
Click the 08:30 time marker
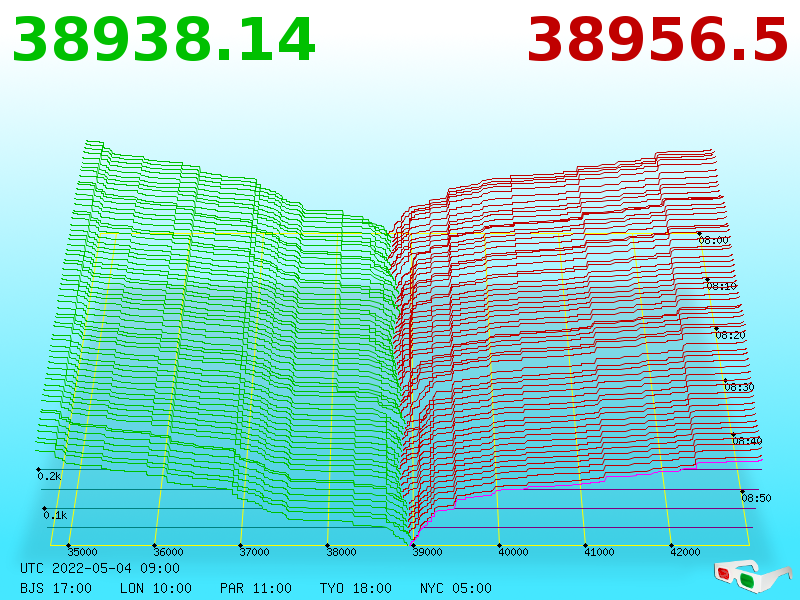[x=739, y=387]
